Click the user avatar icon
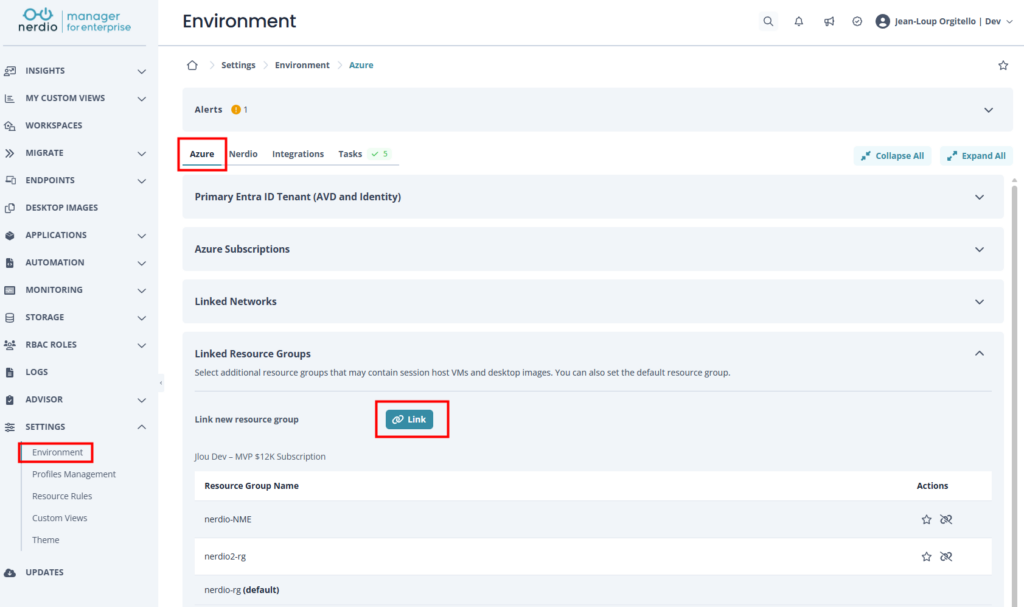Screen dimensions: 1024x607 tap(882, 22)
